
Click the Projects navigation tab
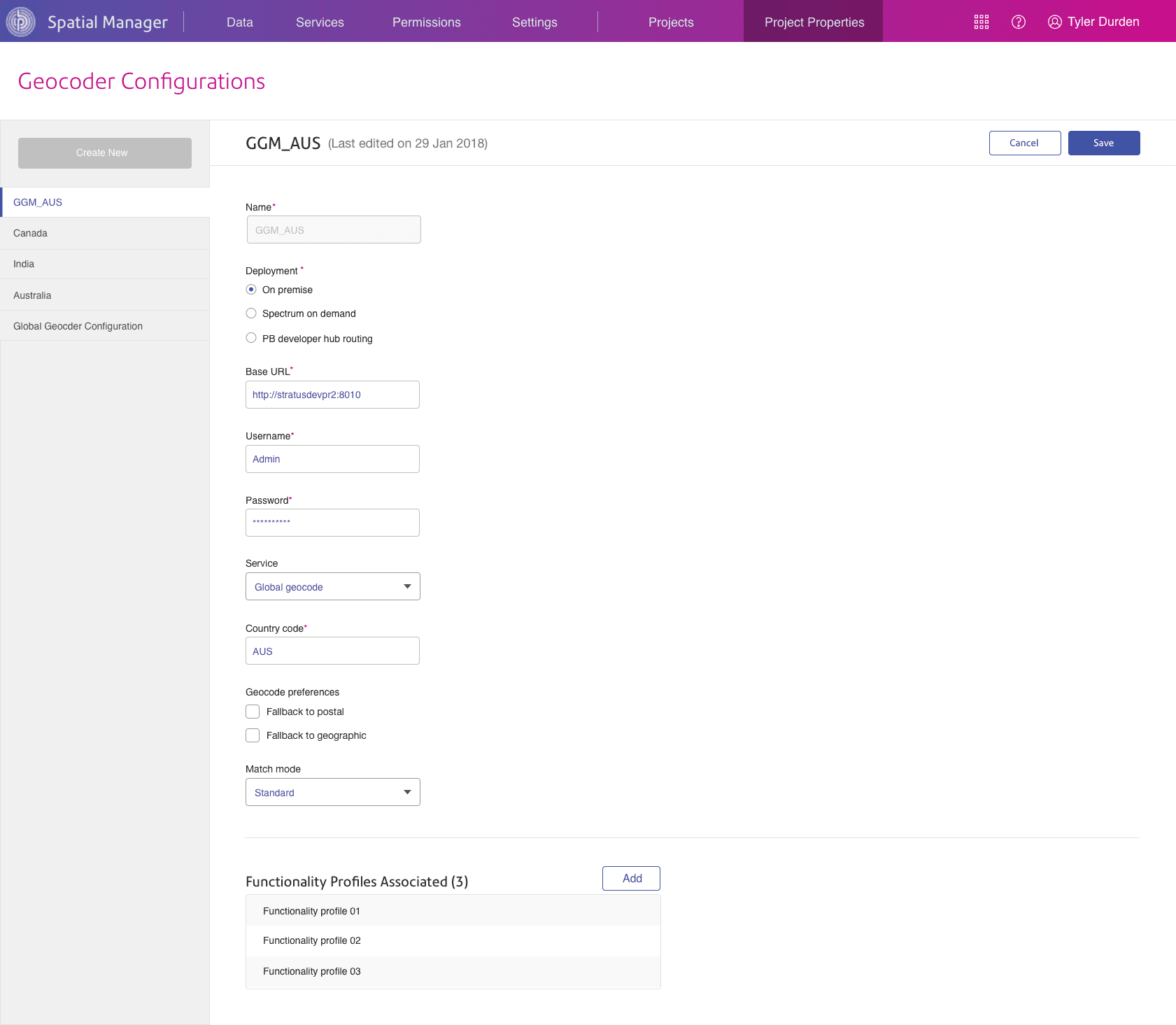pos(671,22)
